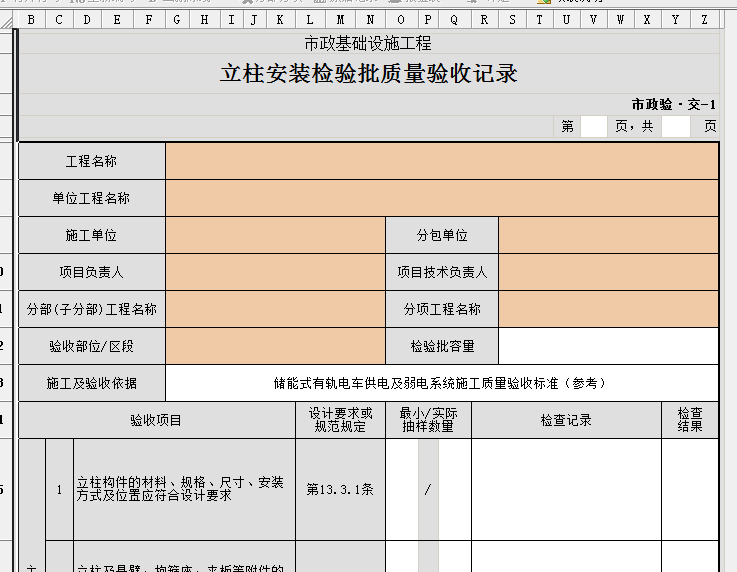Click the 工程名称 input cell
This screenshot has width=737, height=572.
(442, 161)
